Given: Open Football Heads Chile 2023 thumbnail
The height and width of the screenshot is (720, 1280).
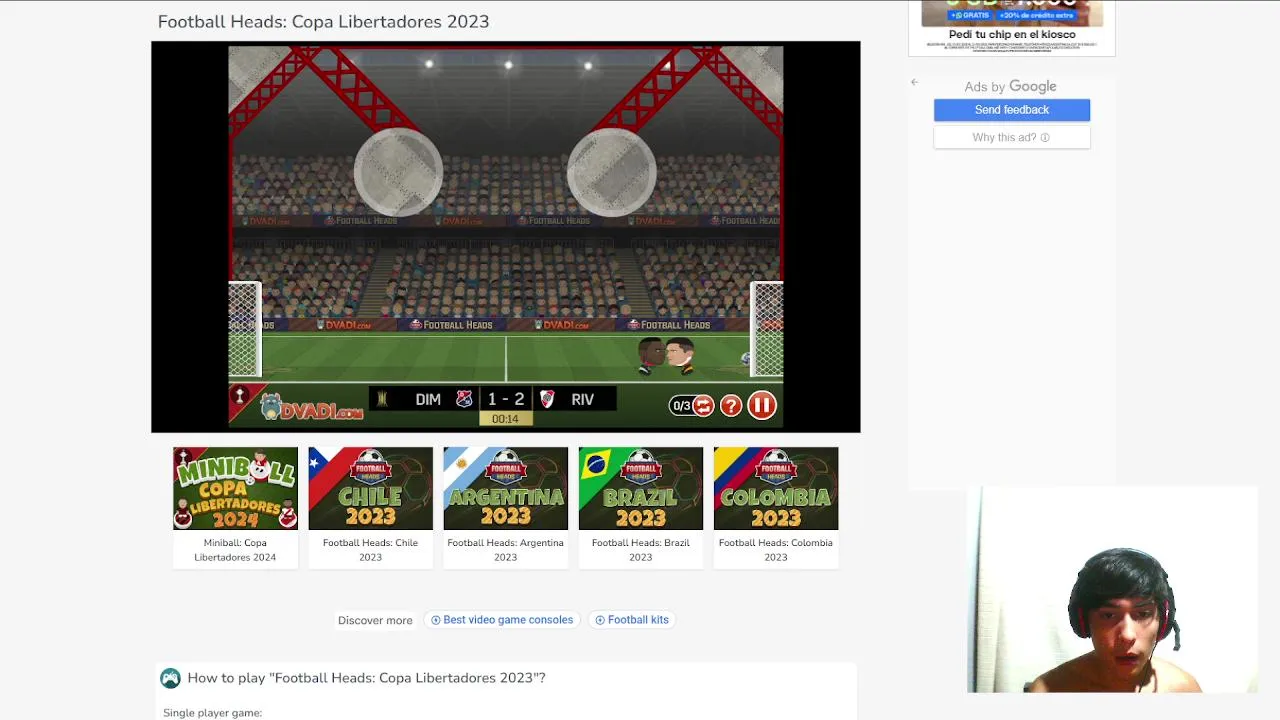Looking at the screenshot, I should (370, 488).
